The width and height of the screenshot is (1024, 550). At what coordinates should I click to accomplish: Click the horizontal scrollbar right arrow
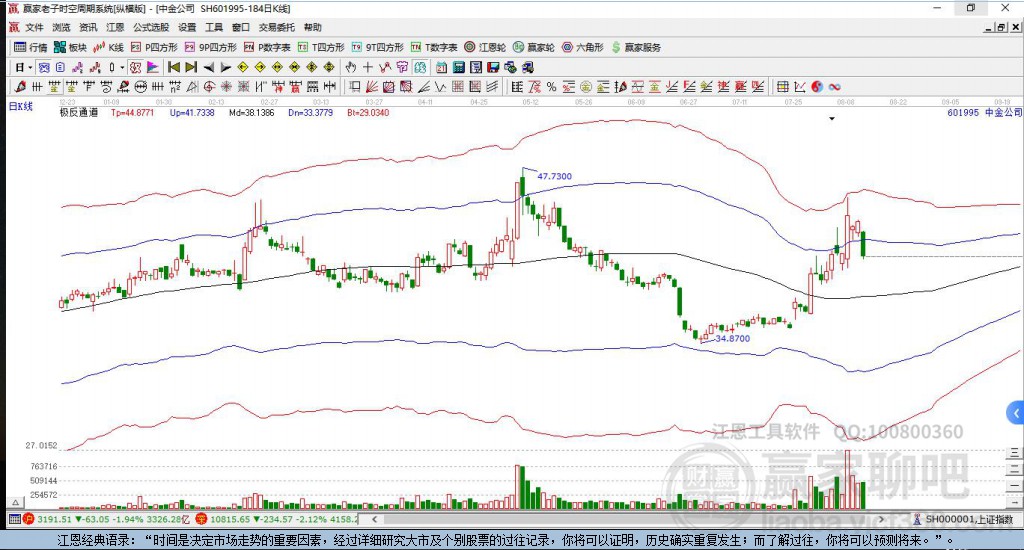click(882, 519)
